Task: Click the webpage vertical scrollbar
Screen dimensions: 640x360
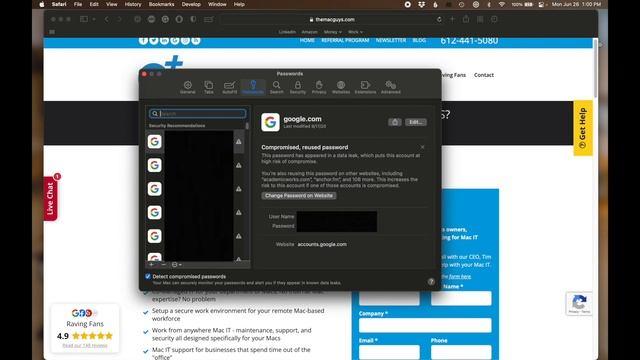Action: coord(596,68)
